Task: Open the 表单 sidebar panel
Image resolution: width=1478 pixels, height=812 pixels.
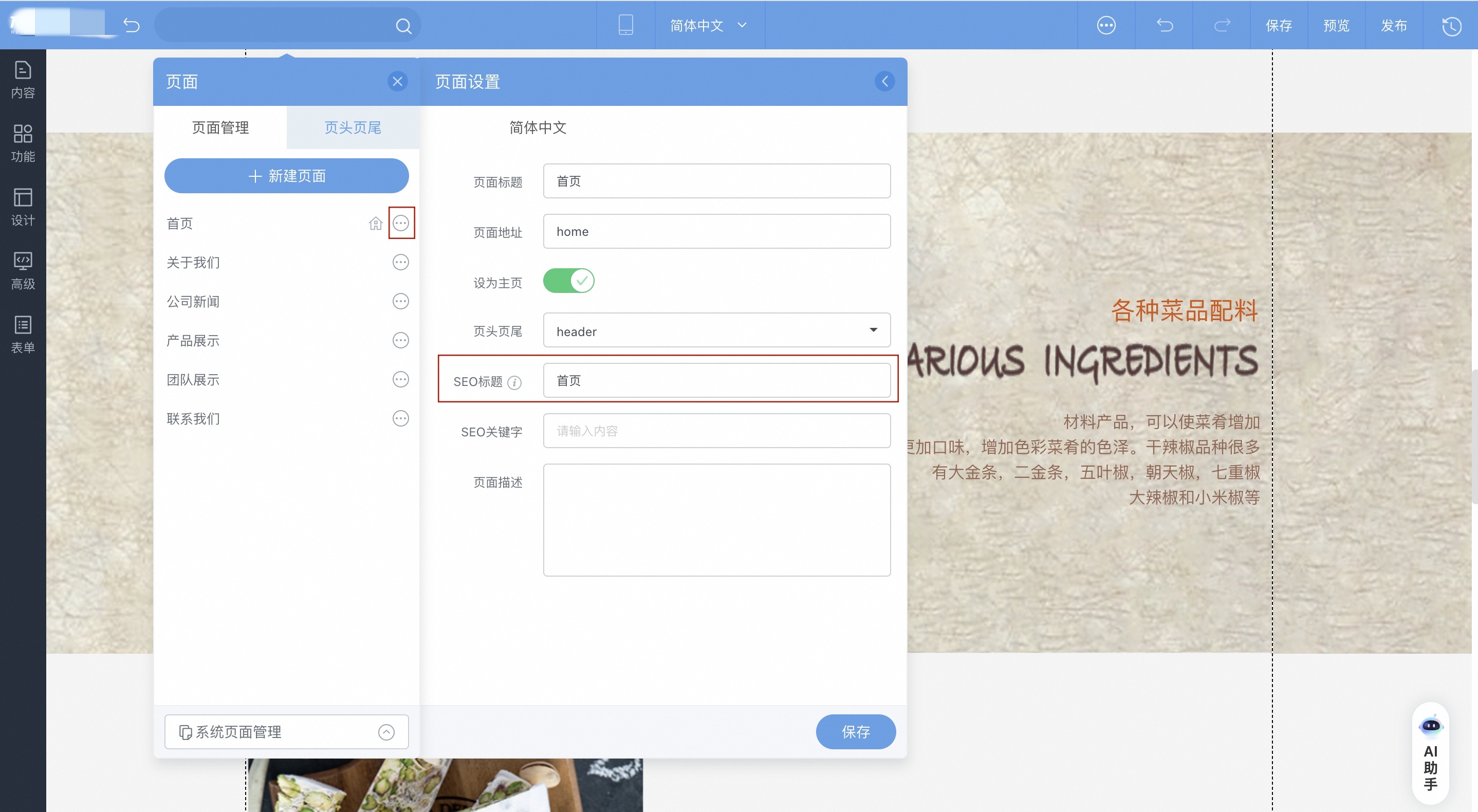Action: point(23,334)
